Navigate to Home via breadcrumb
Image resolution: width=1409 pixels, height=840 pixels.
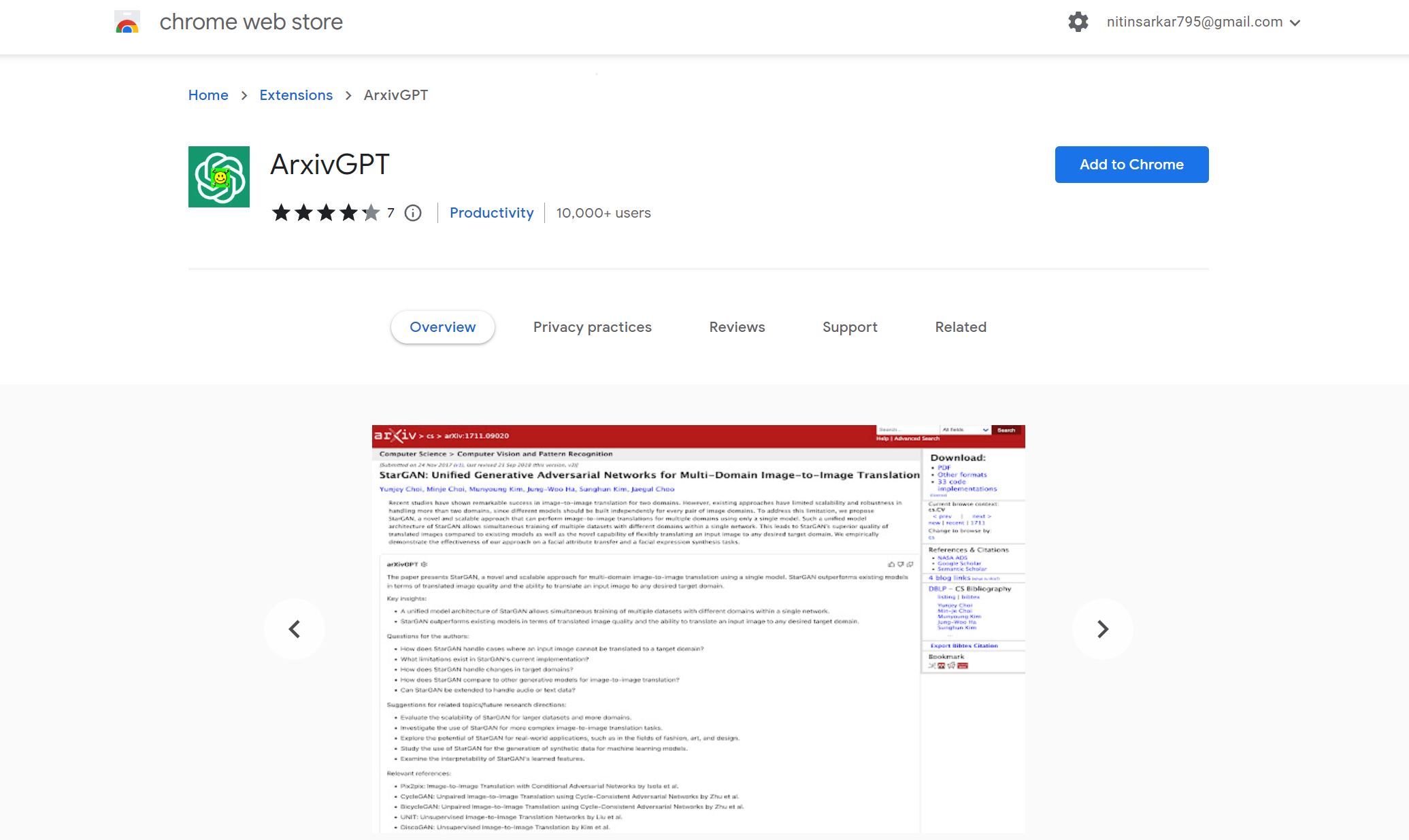tap(208, 95)
